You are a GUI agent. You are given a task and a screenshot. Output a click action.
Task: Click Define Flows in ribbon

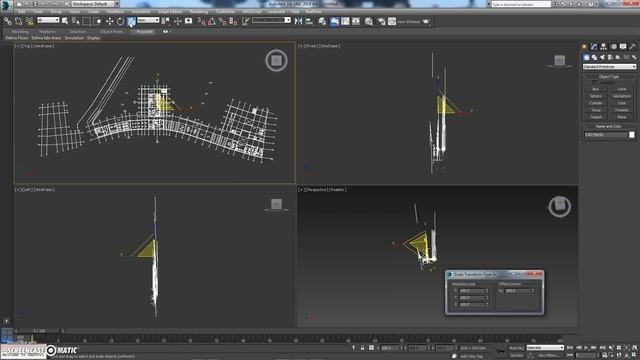[17, 38]
